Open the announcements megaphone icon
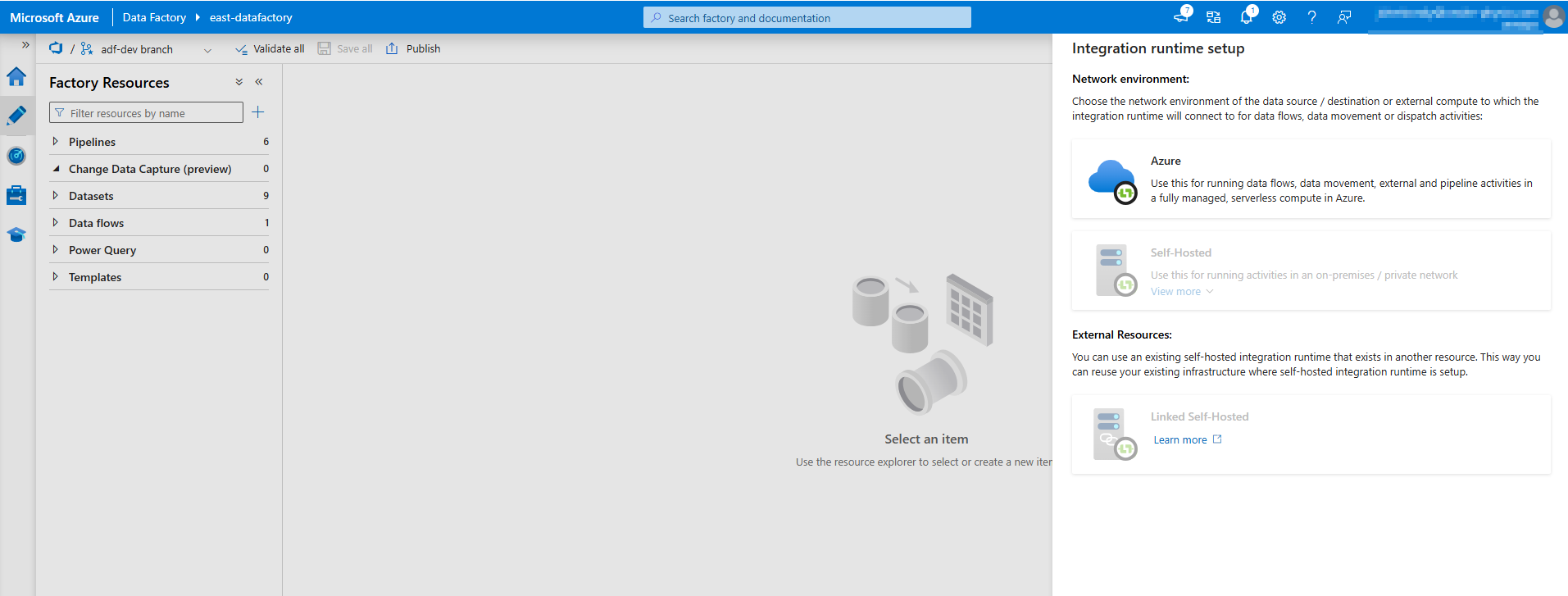Image resolution: width=1568 pixels, height=596 pixels. coord(1181,16)
